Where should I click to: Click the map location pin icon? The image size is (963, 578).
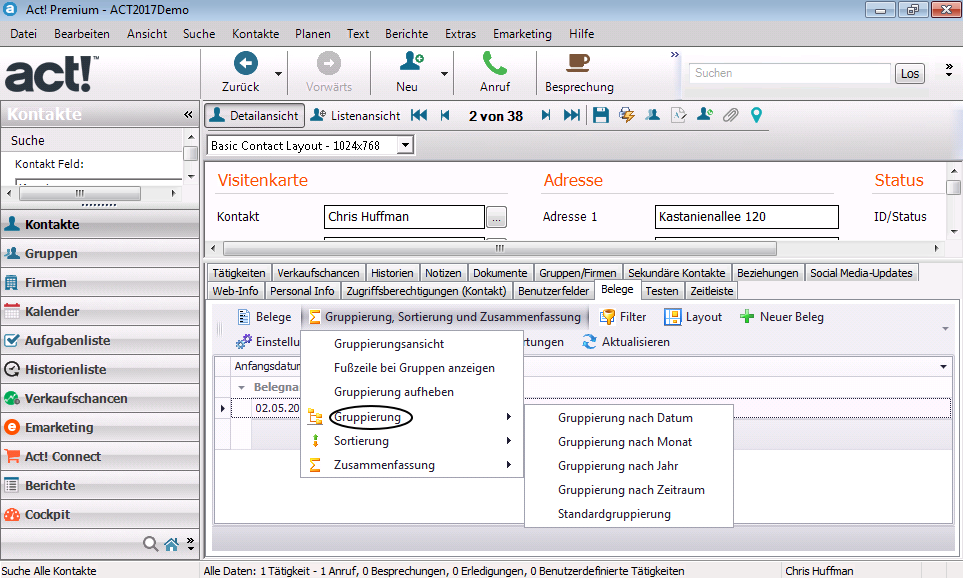[x=756, y=115]
